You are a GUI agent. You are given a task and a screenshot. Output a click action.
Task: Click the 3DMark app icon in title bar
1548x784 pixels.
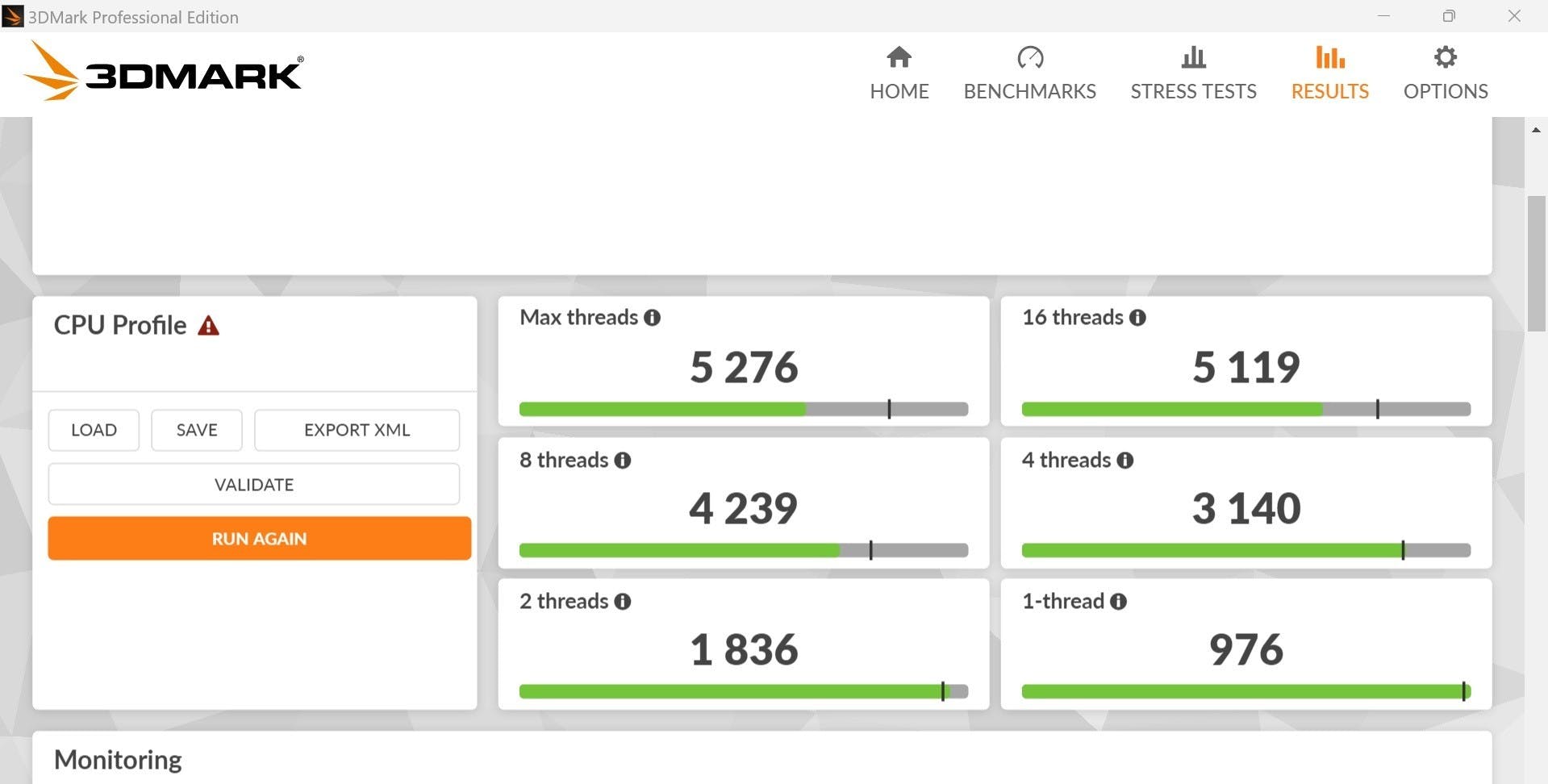point(13,16)
